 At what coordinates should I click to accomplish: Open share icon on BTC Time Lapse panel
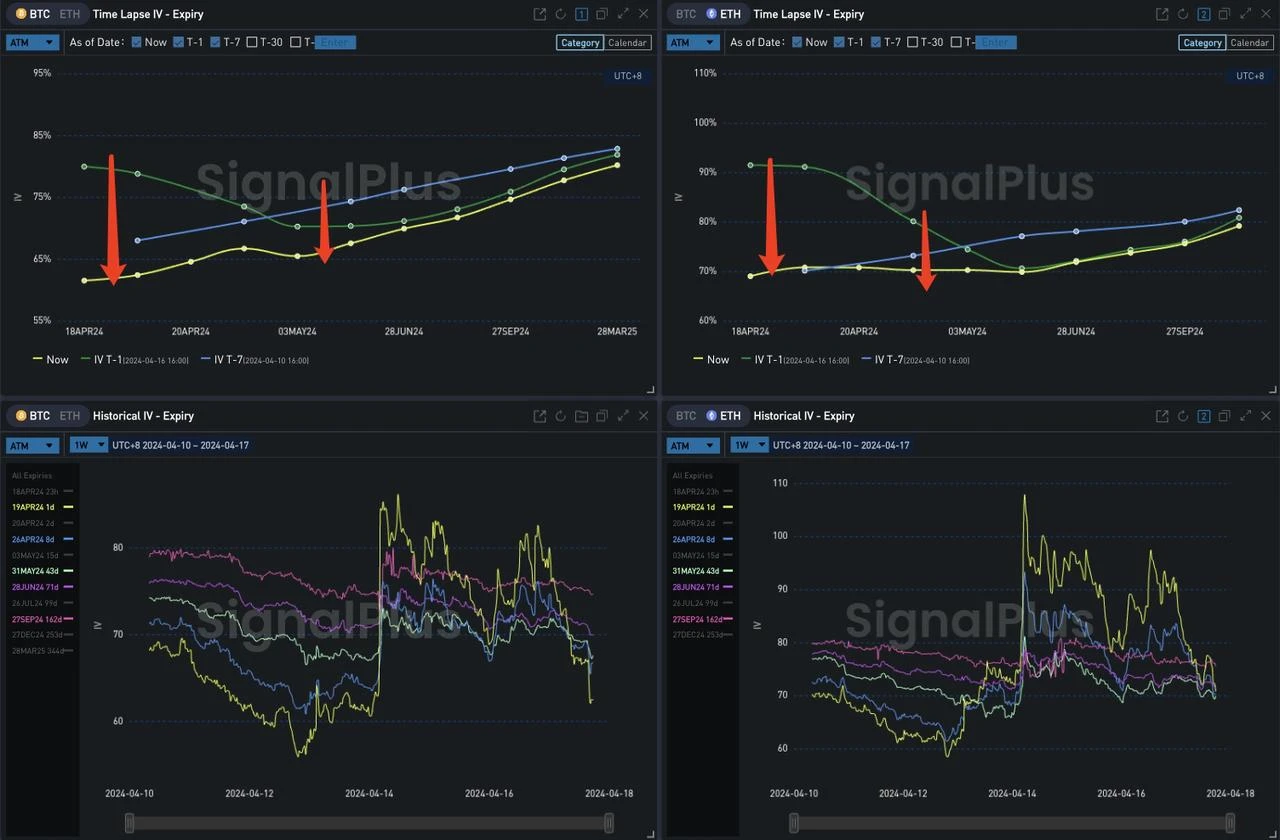tap(540, 14)
